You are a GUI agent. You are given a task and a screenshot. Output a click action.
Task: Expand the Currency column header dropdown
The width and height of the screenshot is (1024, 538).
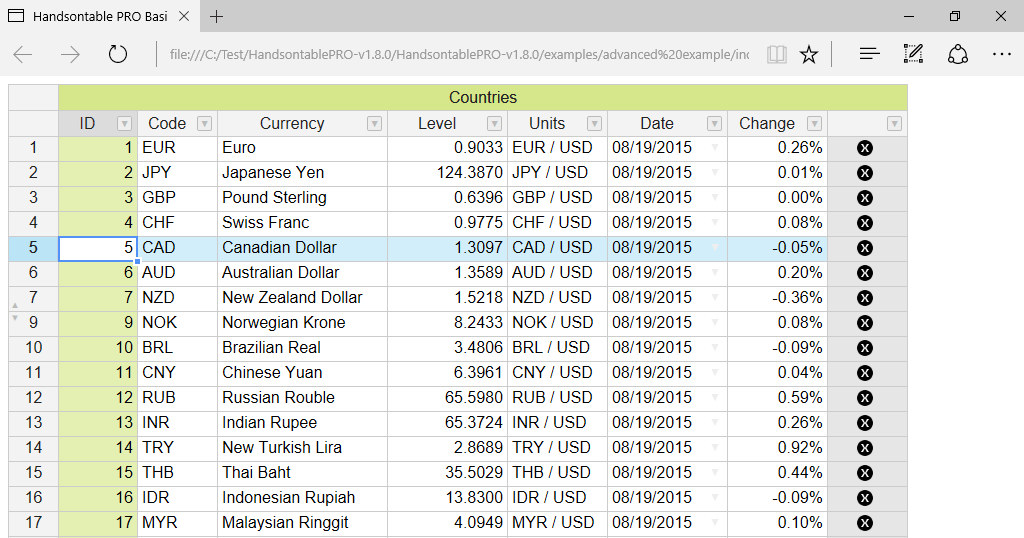point(374,124)
